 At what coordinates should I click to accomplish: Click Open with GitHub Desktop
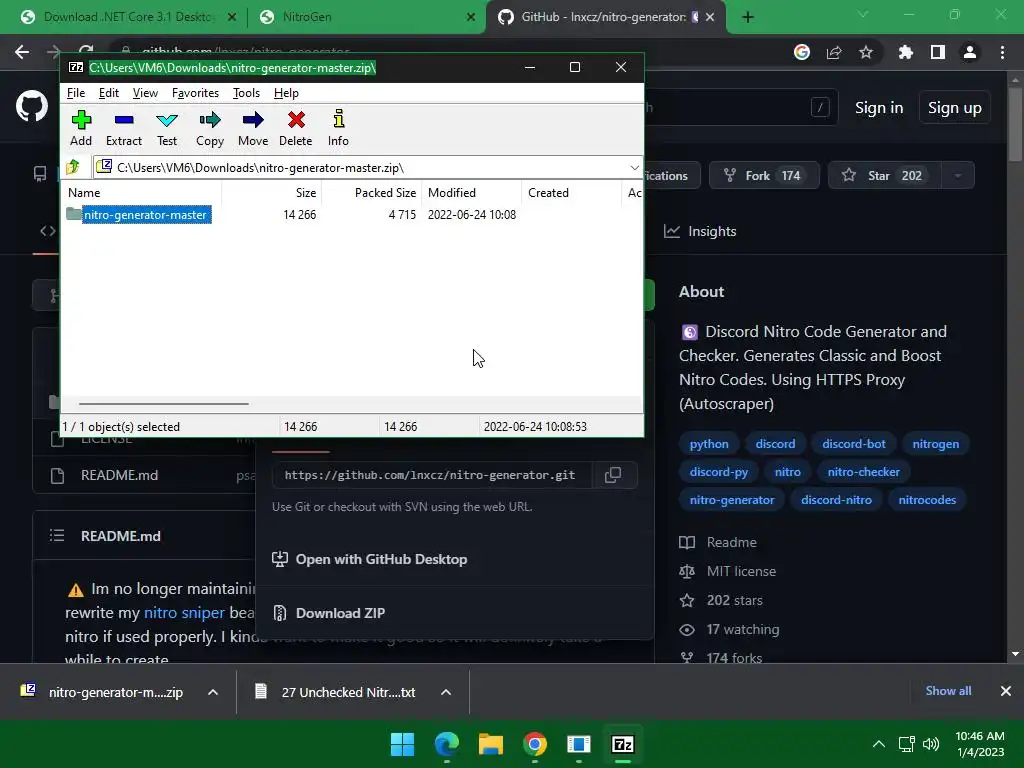[370, 559]
